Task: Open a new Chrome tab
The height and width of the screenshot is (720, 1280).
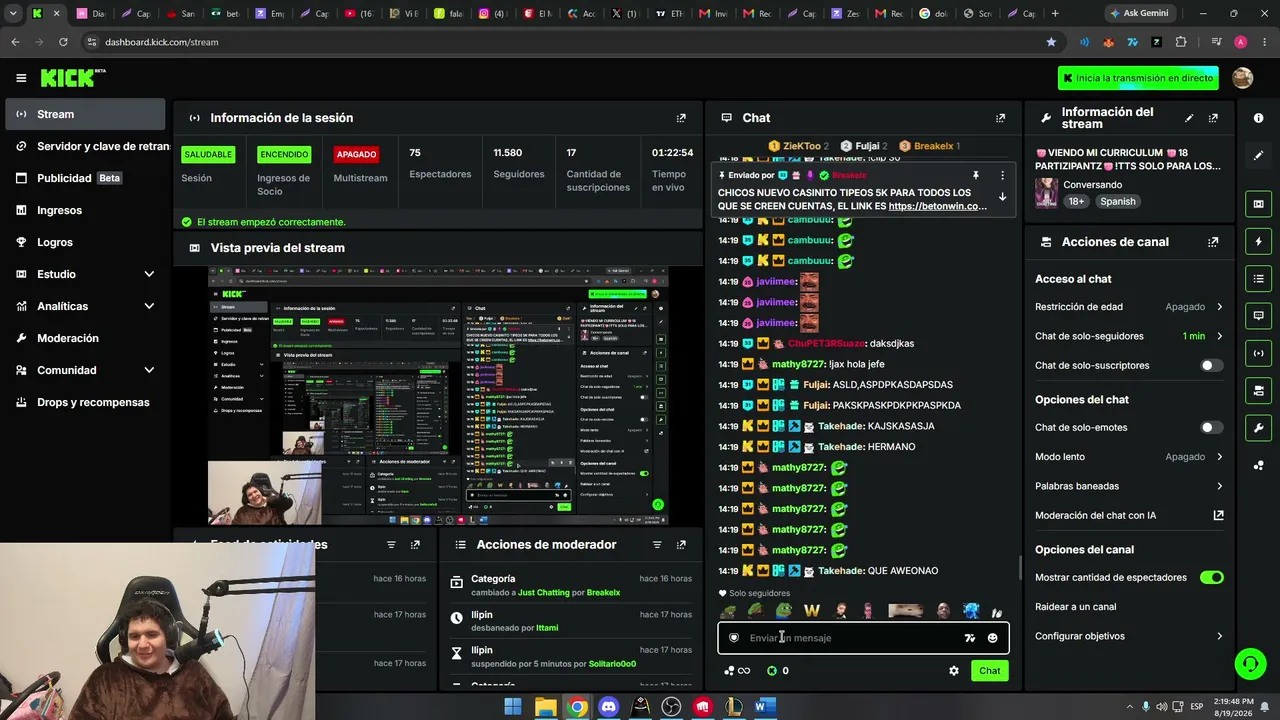Action: [x=1055, y=14]
